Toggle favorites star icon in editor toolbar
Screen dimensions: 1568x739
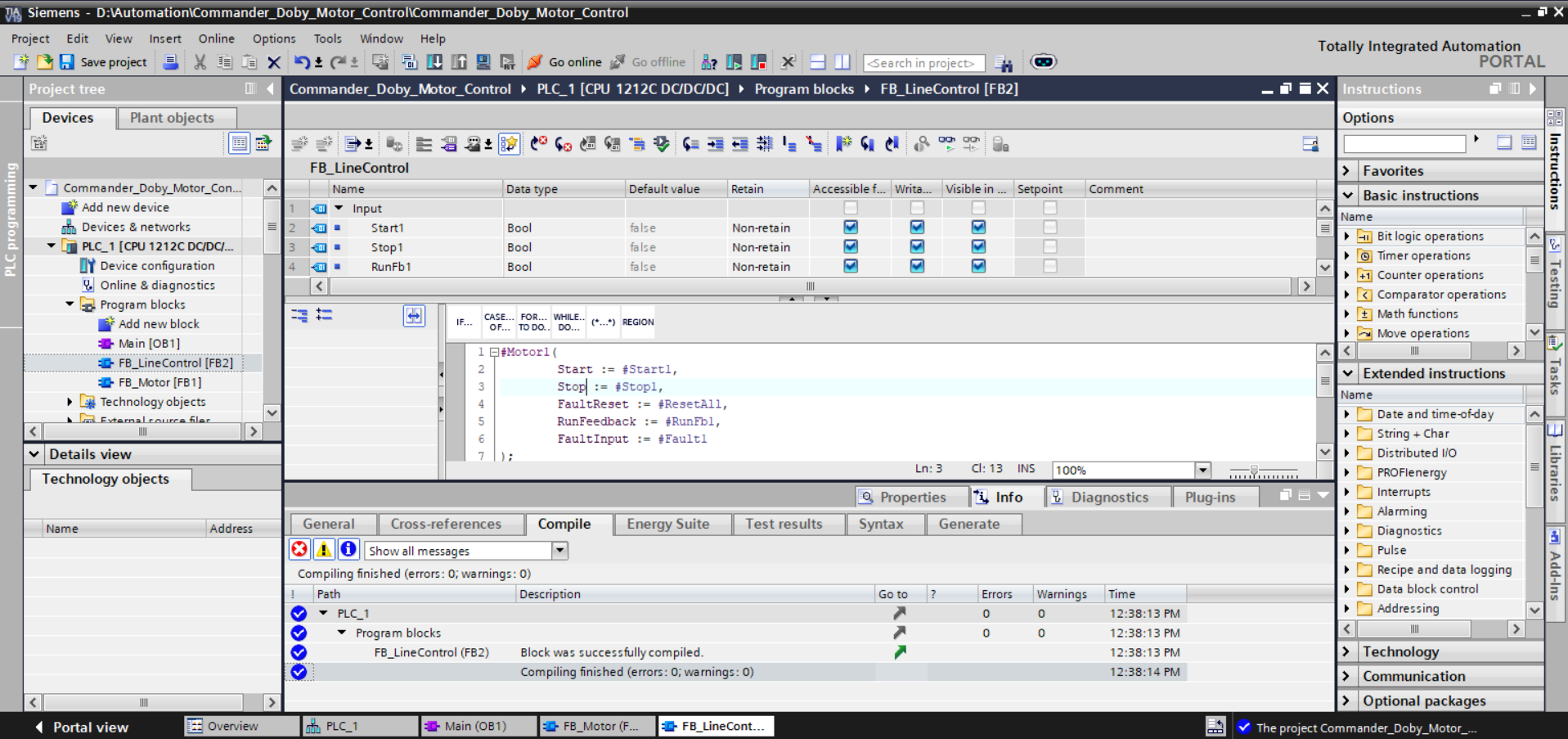(509, 144)
